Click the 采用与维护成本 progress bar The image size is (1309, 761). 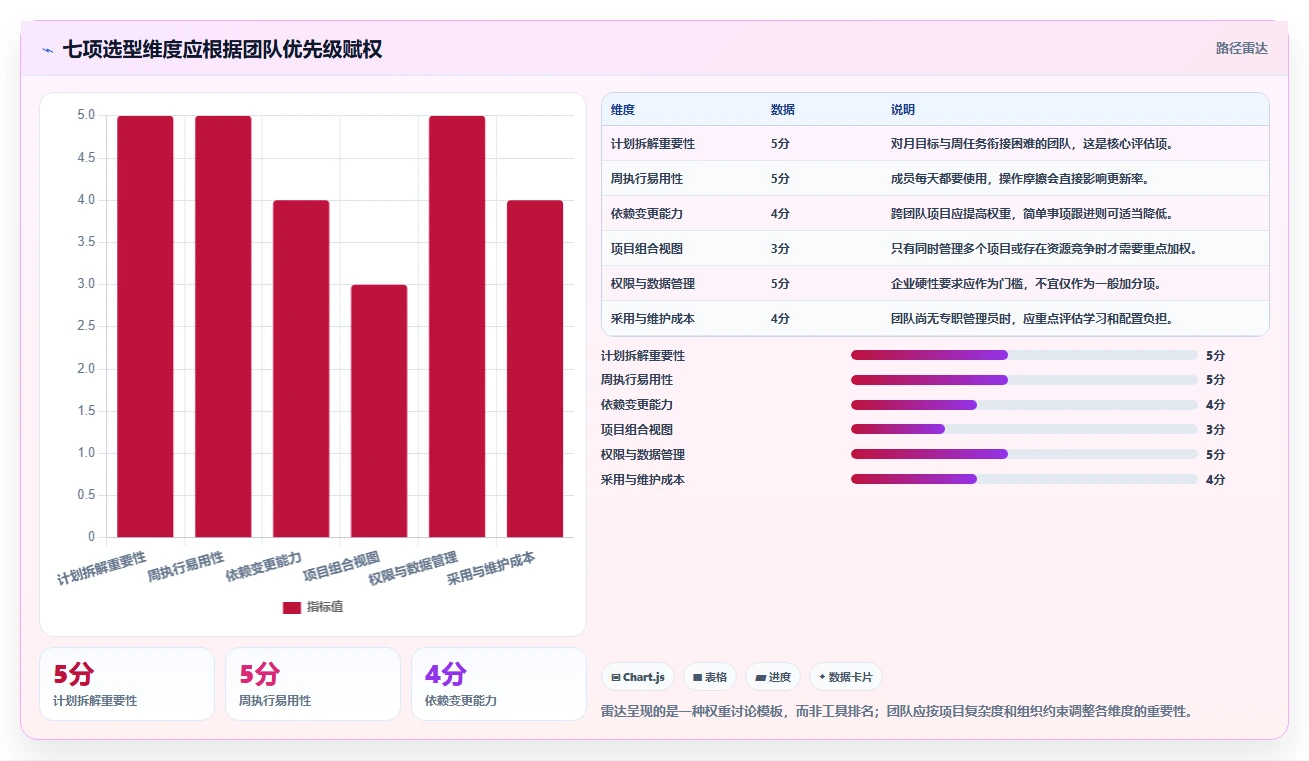pos(1024,479)
